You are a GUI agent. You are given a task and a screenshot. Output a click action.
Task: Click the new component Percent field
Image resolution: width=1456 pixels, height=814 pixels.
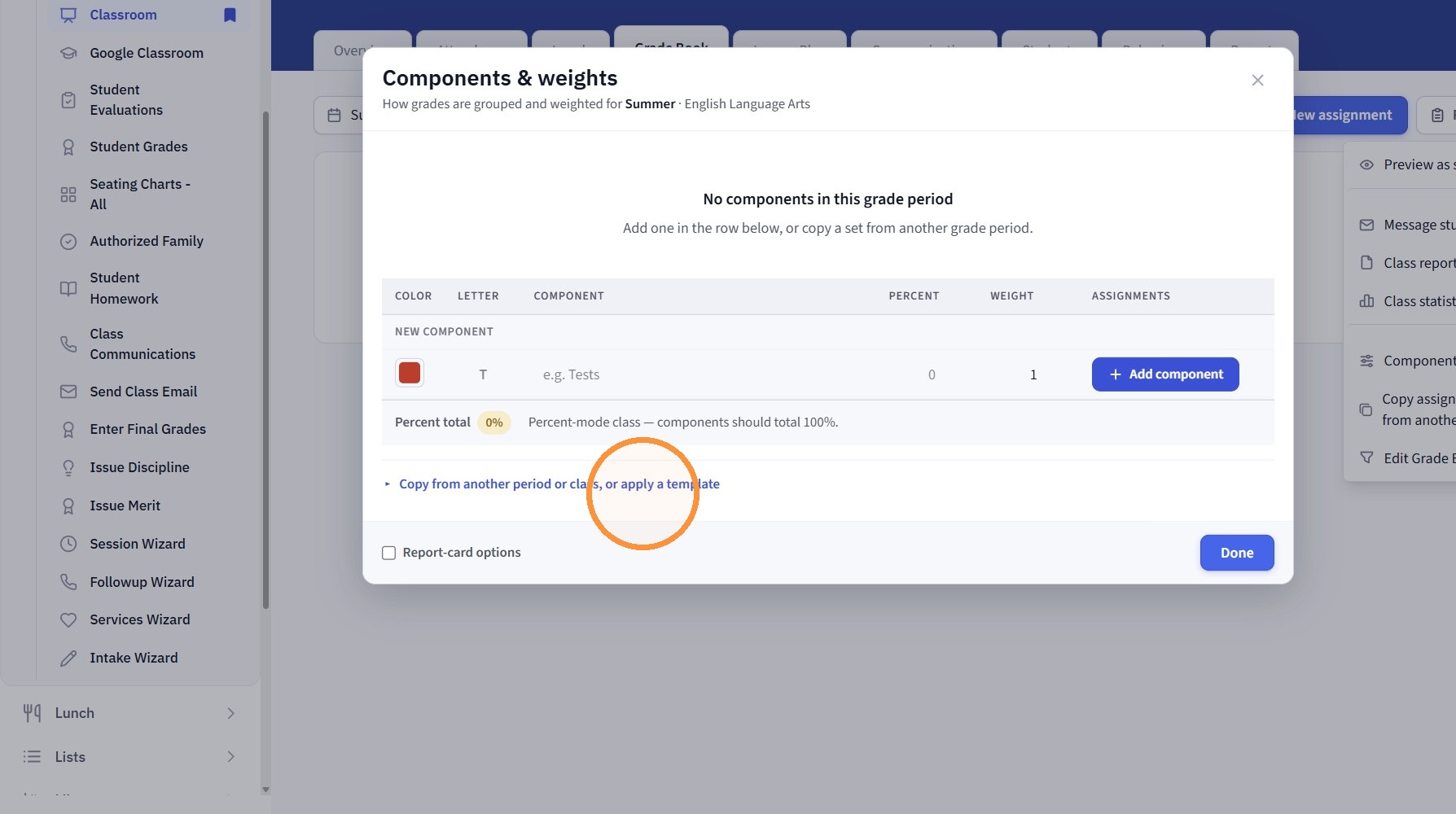pyautogui.click(x=914, y=374)
